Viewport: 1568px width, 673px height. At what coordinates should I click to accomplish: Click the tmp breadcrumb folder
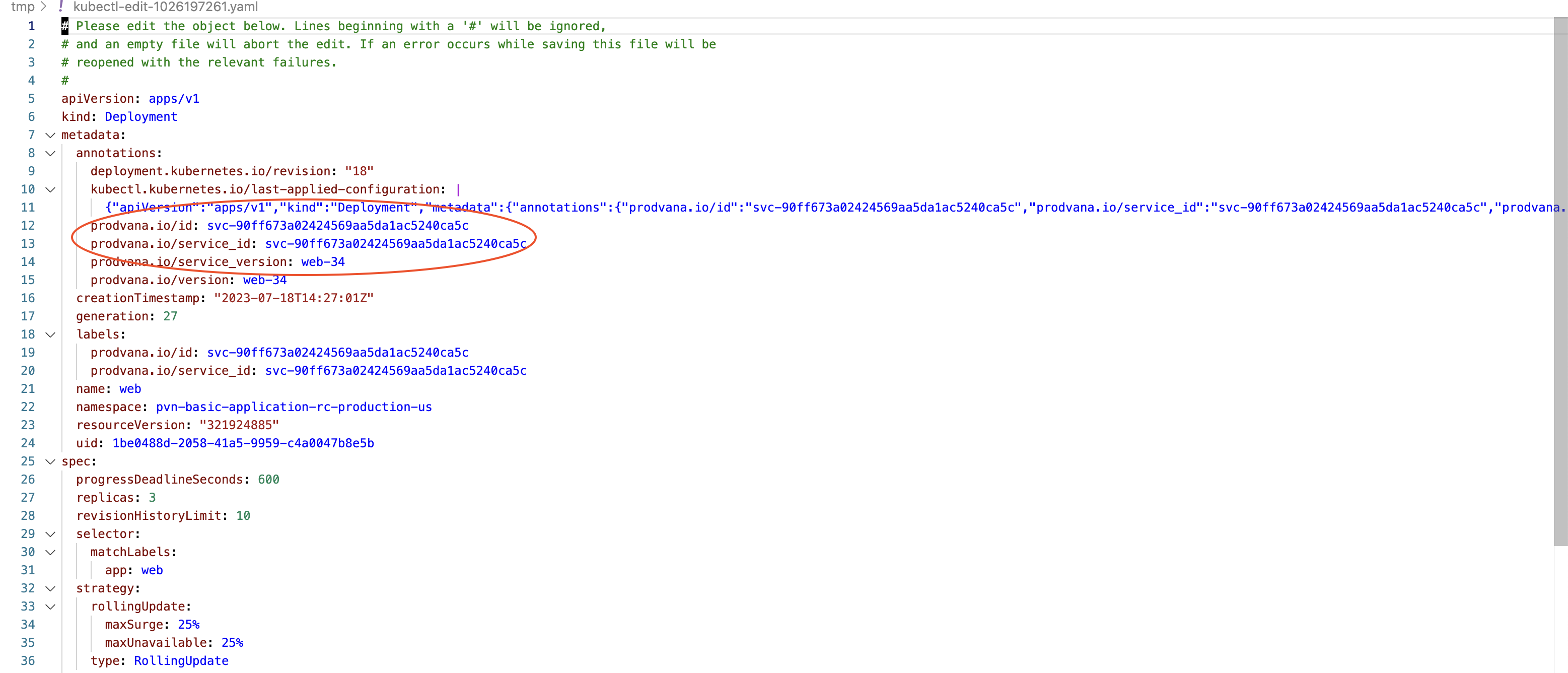coord(23,7)
